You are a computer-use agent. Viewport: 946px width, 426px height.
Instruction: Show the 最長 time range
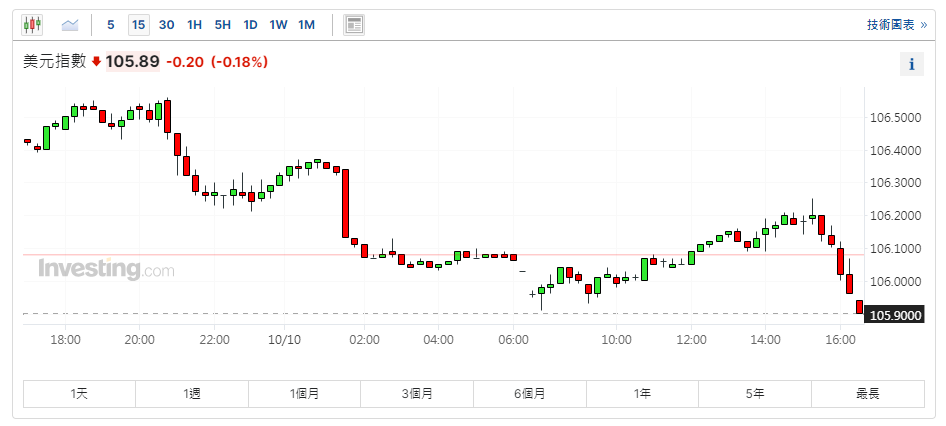(x=867, y=394)
